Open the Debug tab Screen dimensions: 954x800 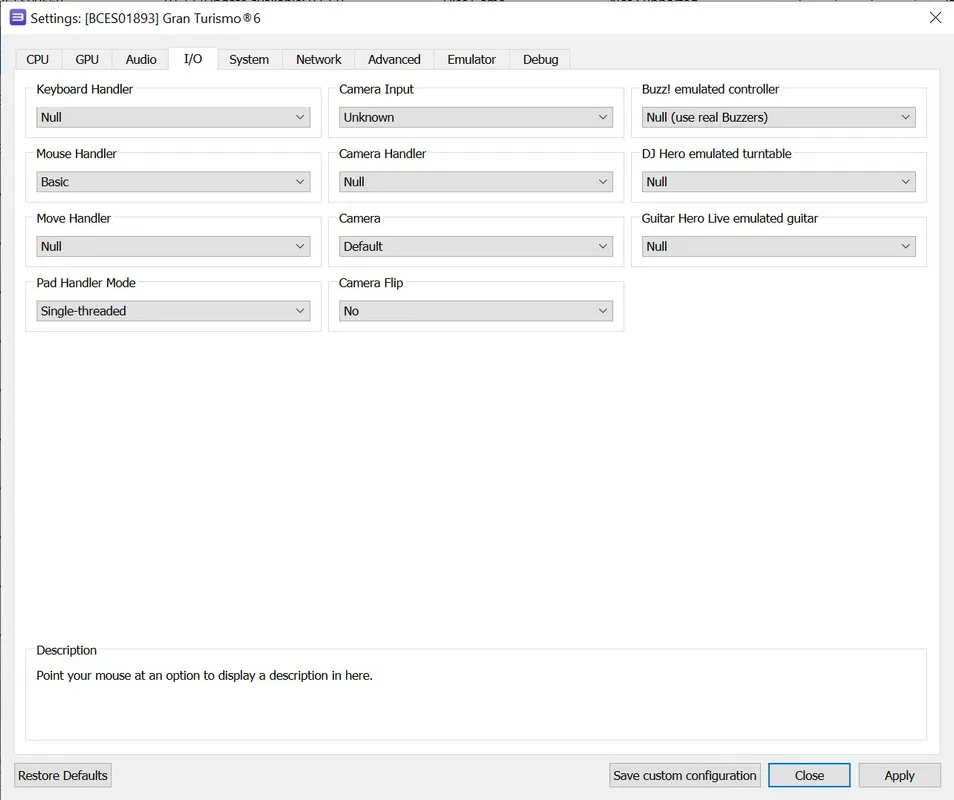point(540,60)
